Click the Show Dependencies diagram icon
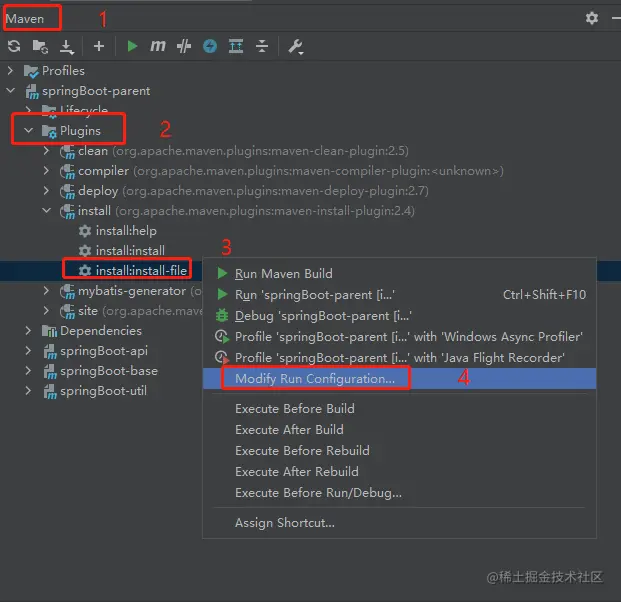The image size is (621, 602). point(236,46)
